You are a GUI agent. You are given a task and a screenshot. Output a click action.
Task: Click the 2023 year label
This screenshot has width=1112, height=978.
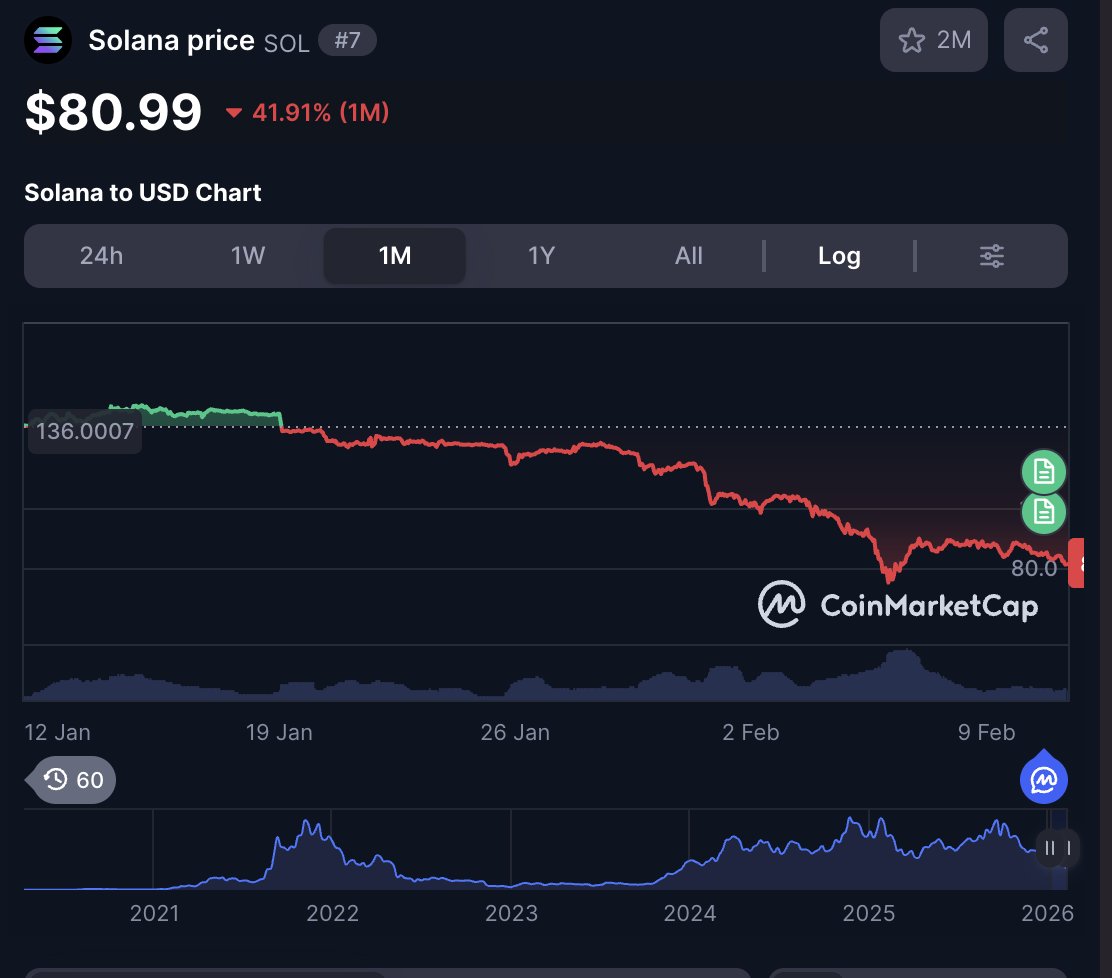[511, 913]
